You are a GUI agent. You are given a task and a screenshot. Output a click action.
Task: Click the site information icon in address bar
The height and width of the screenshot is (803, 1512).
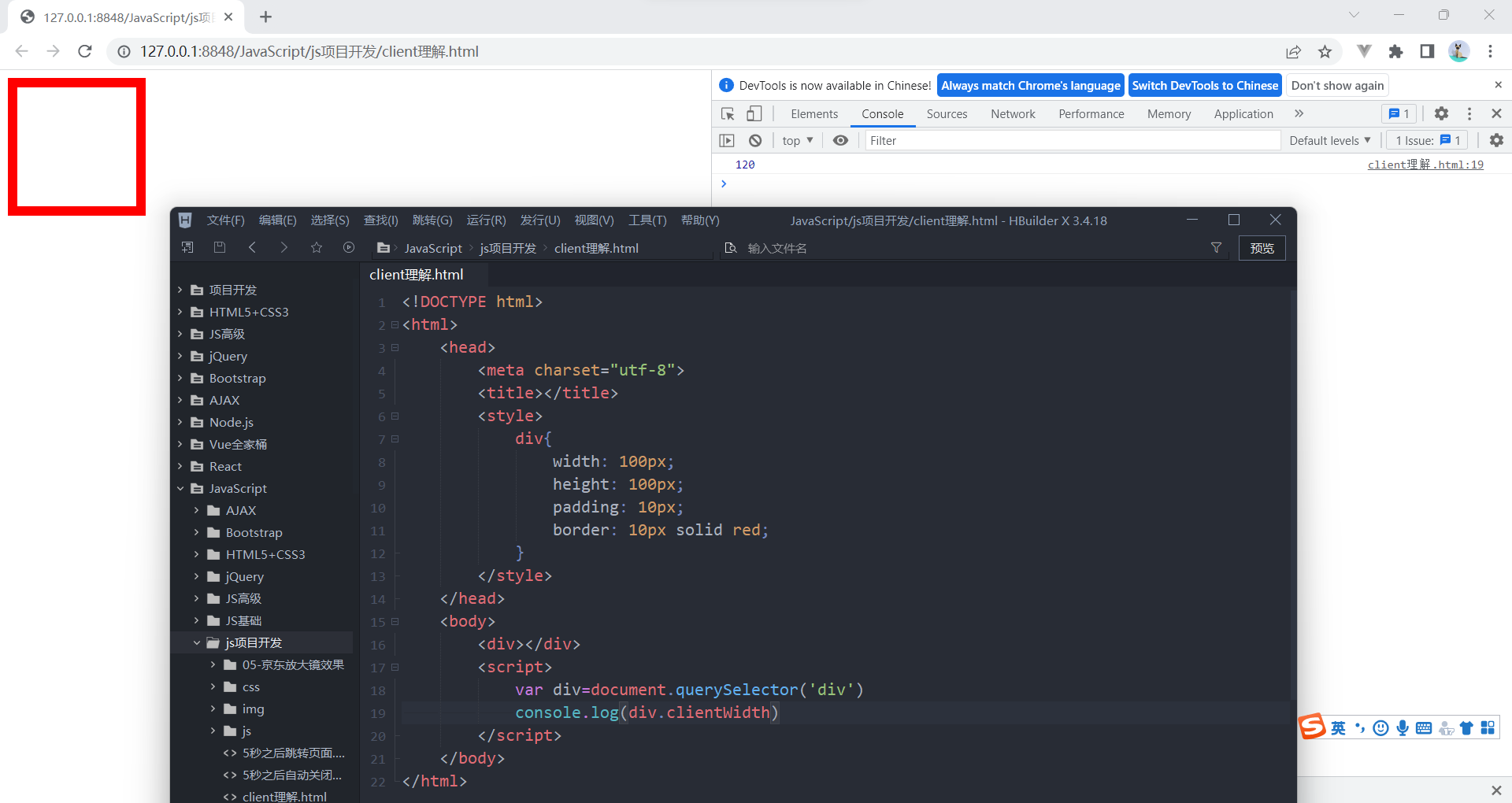click(124, 51)
